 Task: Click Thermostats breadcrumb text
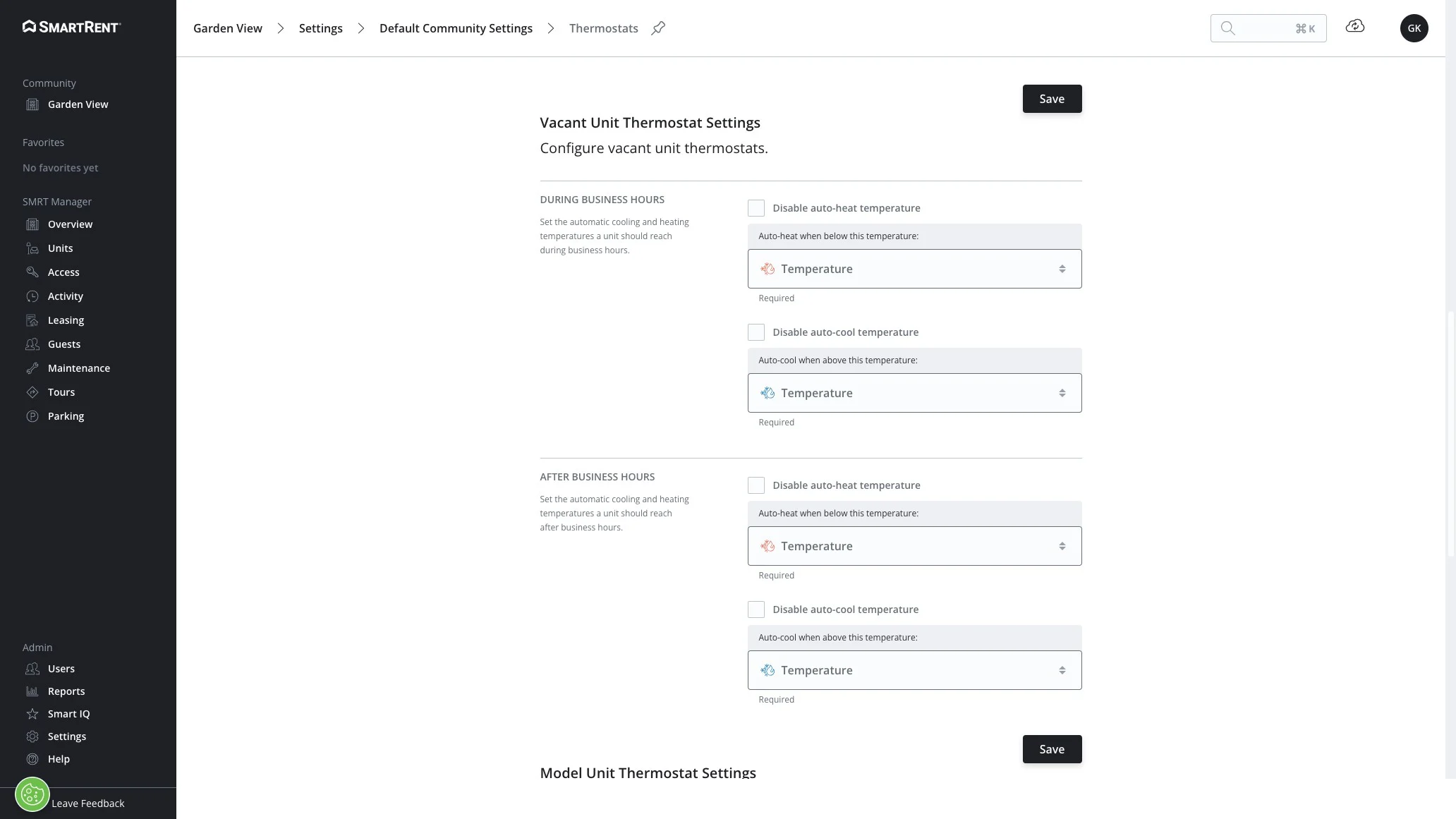[x=604, y=28]
